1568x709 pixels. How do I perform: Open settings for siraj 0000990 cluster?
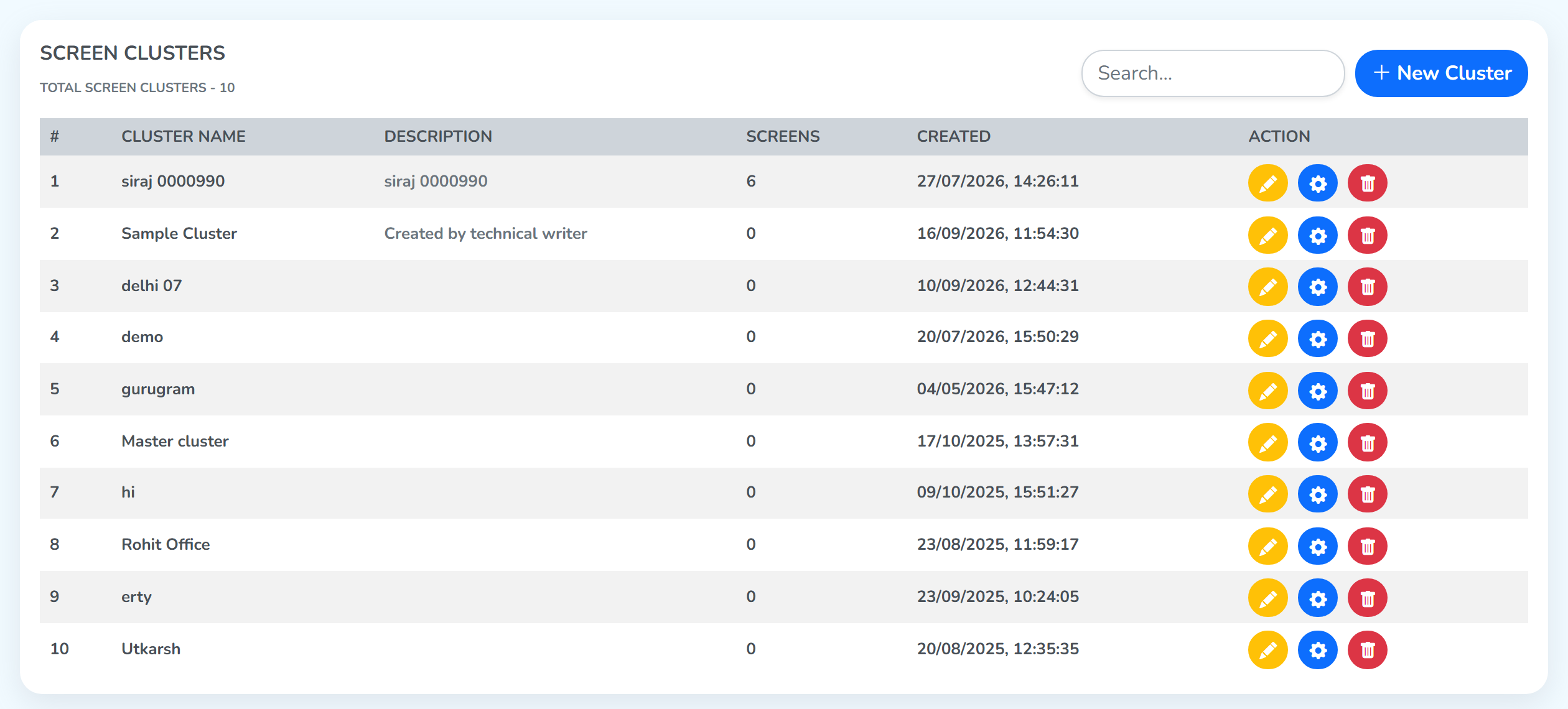(1317, 183)
